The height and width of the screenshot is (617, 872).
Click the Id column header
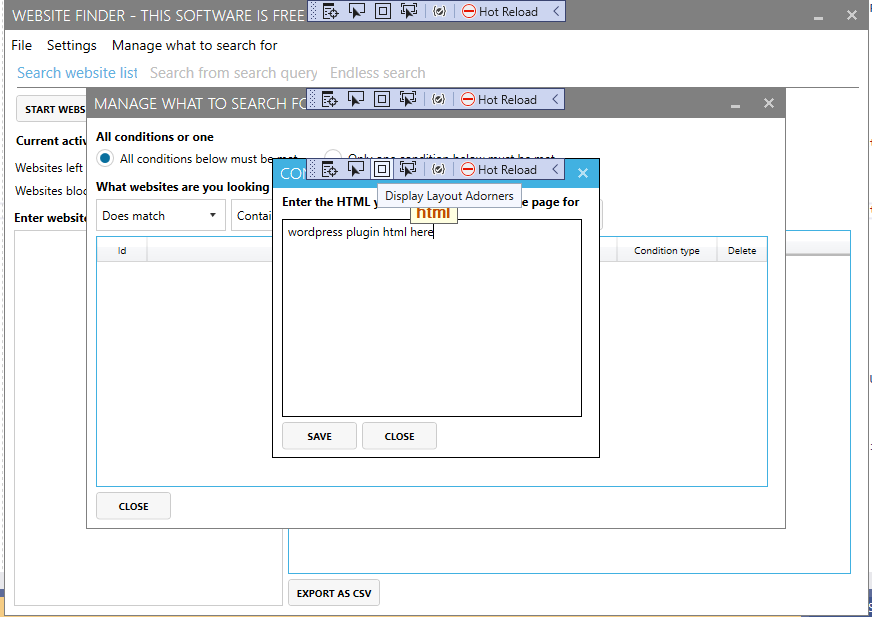point(122,251)
